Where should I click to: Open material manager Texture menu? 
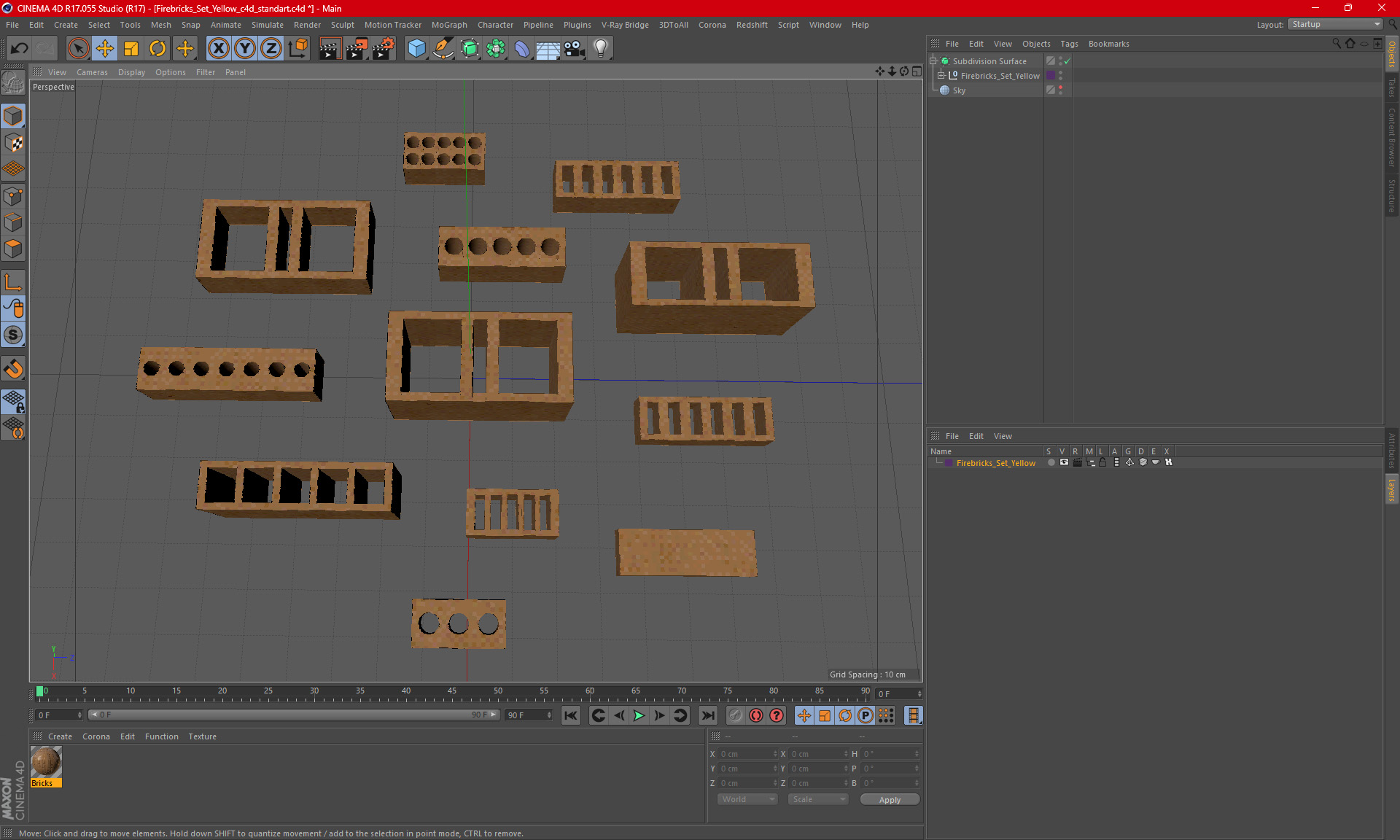click(x=202, y=736)
